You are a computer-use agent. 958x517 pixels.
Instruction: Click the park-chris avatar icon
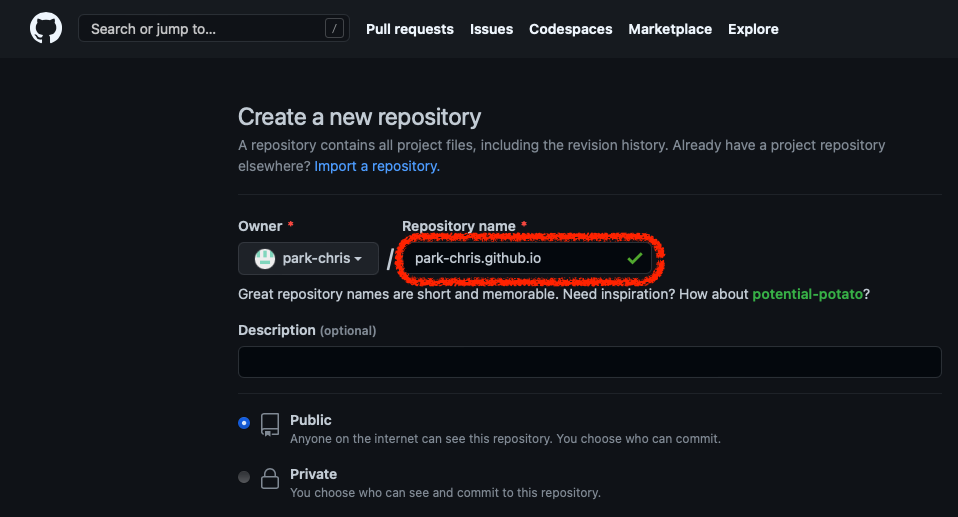click(265, 258)
